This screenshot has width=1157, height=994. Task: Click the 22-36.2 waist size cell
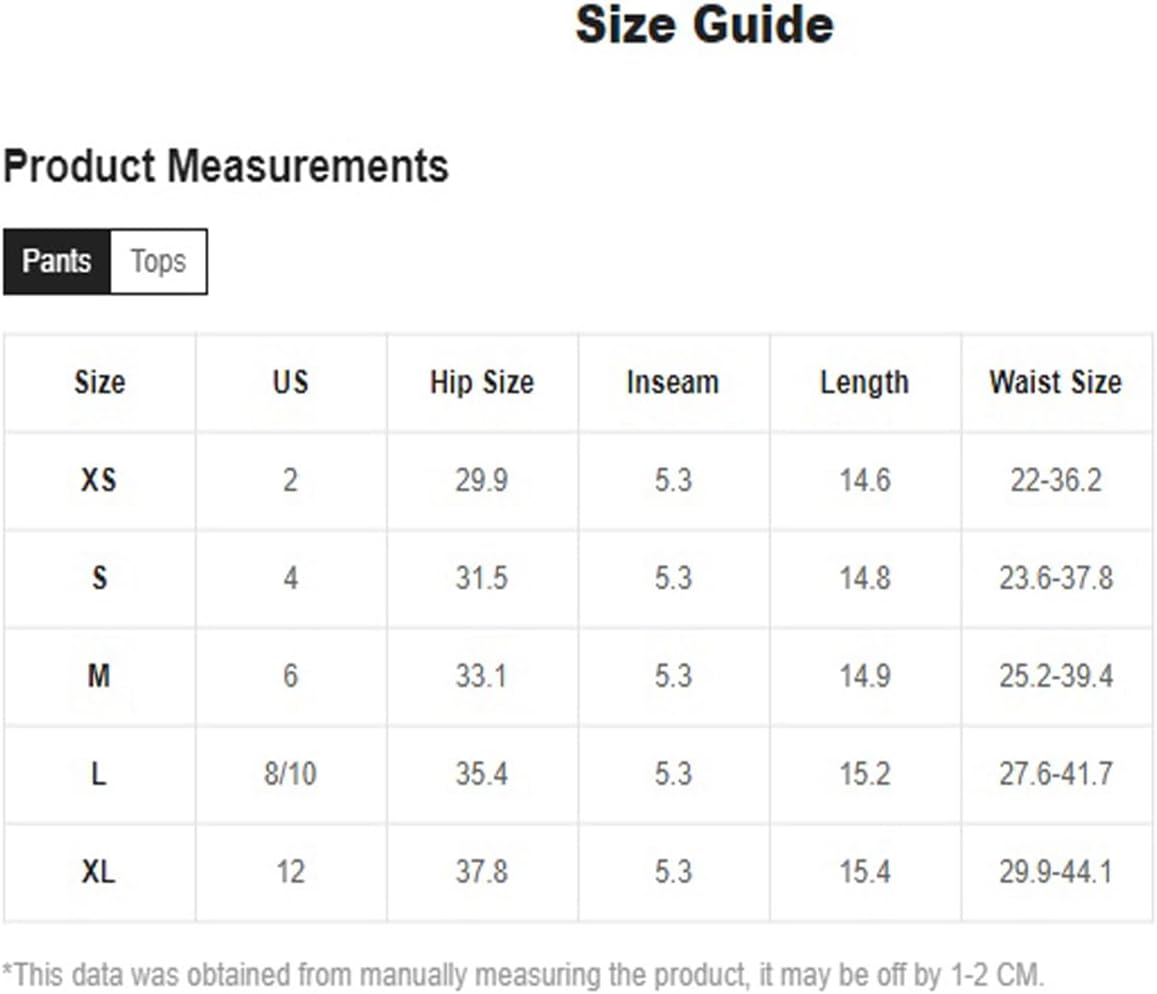1056,480
